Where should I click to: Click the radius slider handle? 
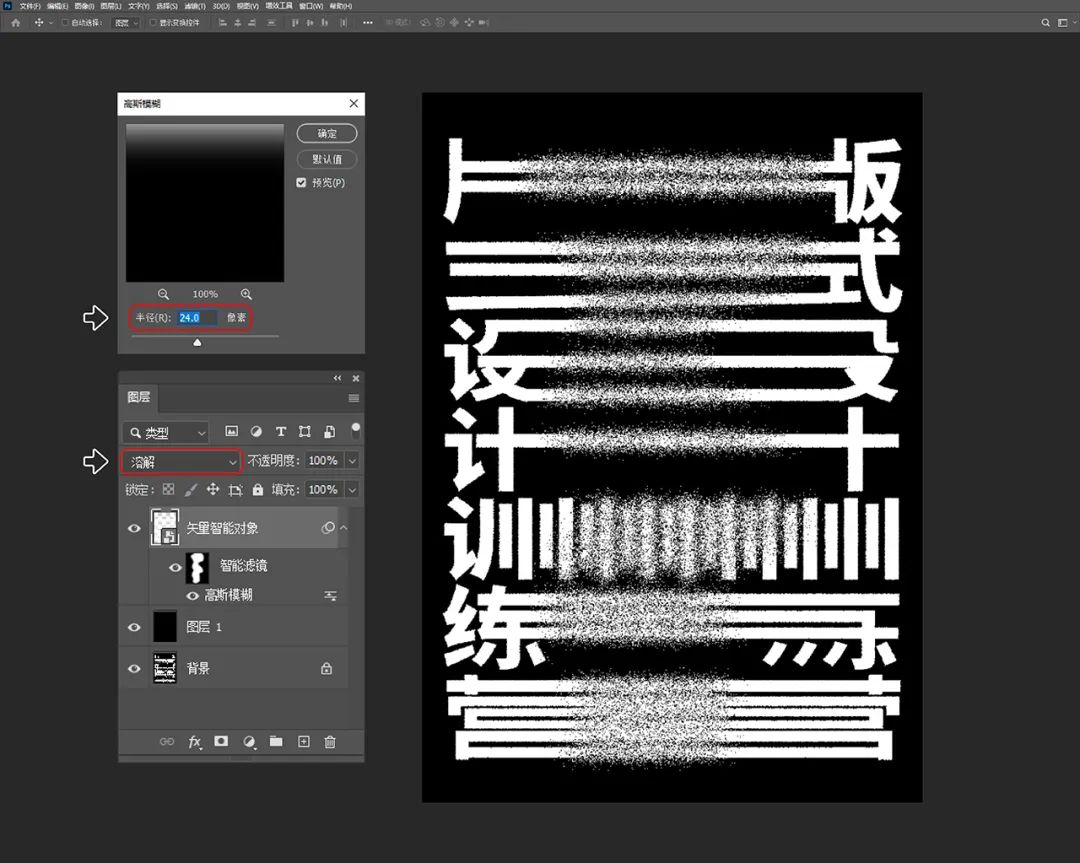coord(197,342)
